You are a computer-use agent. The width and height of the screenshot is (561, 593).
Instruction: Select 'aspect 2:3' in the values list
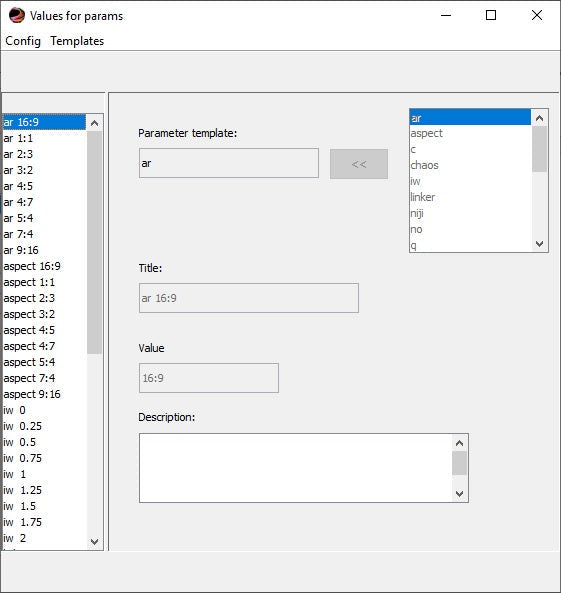click(44, 298)
